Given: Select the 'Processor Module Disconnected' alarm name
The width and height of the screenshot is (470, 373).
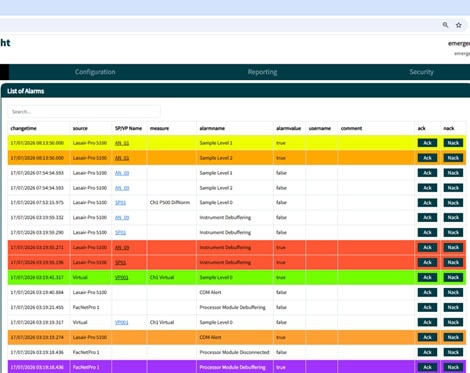Looking at the screenshot, I should (x=234, y=352).
